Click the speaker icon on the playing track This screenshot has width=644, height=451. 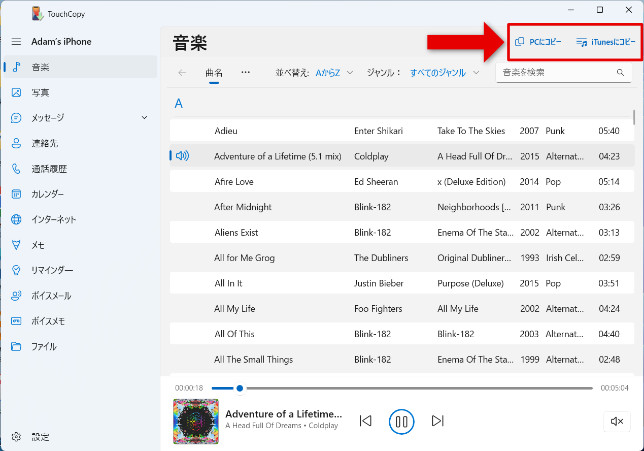(x=182, y=156)
